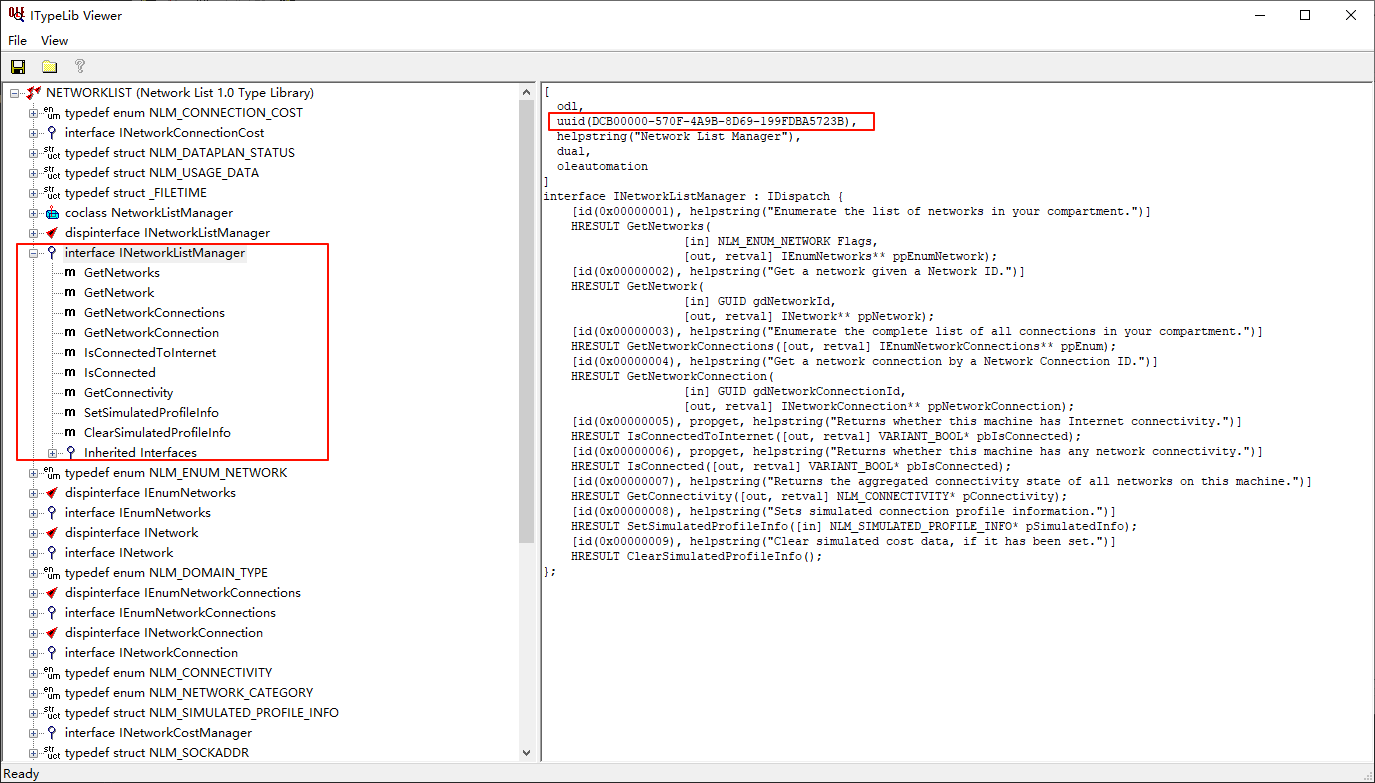
Task: Click the tree panel scroll down arrow
Action: click(x=527, y=753)
